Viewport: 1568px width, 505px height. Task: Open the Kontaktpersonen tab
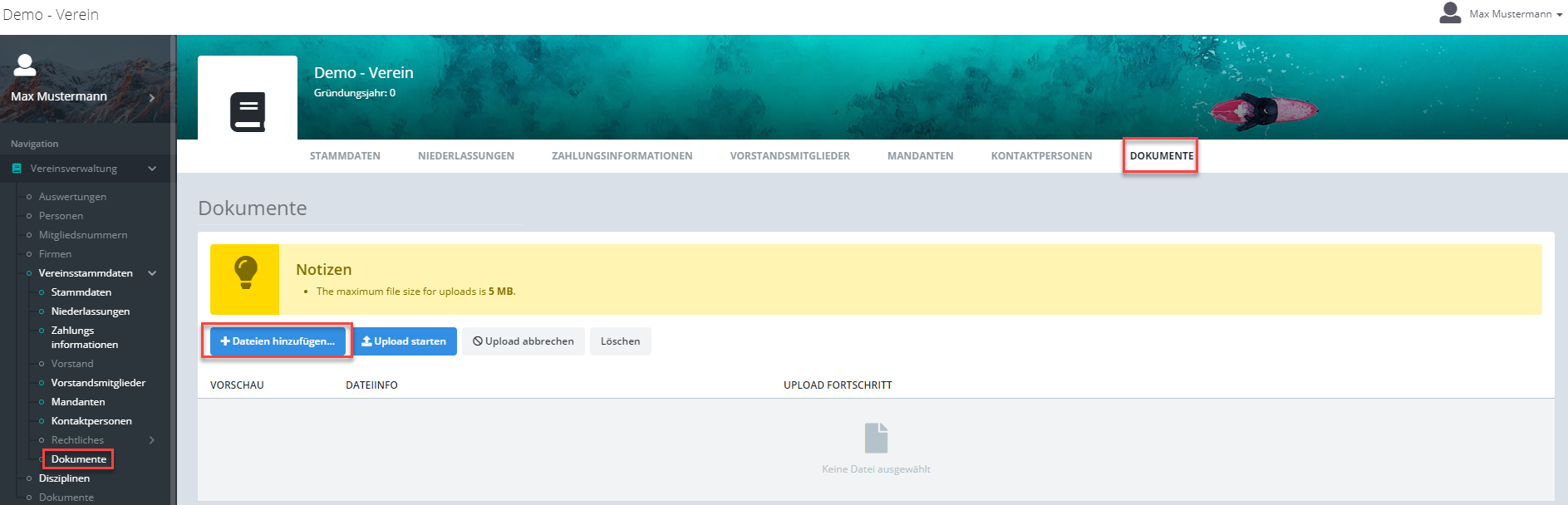tap(1042, 156)
